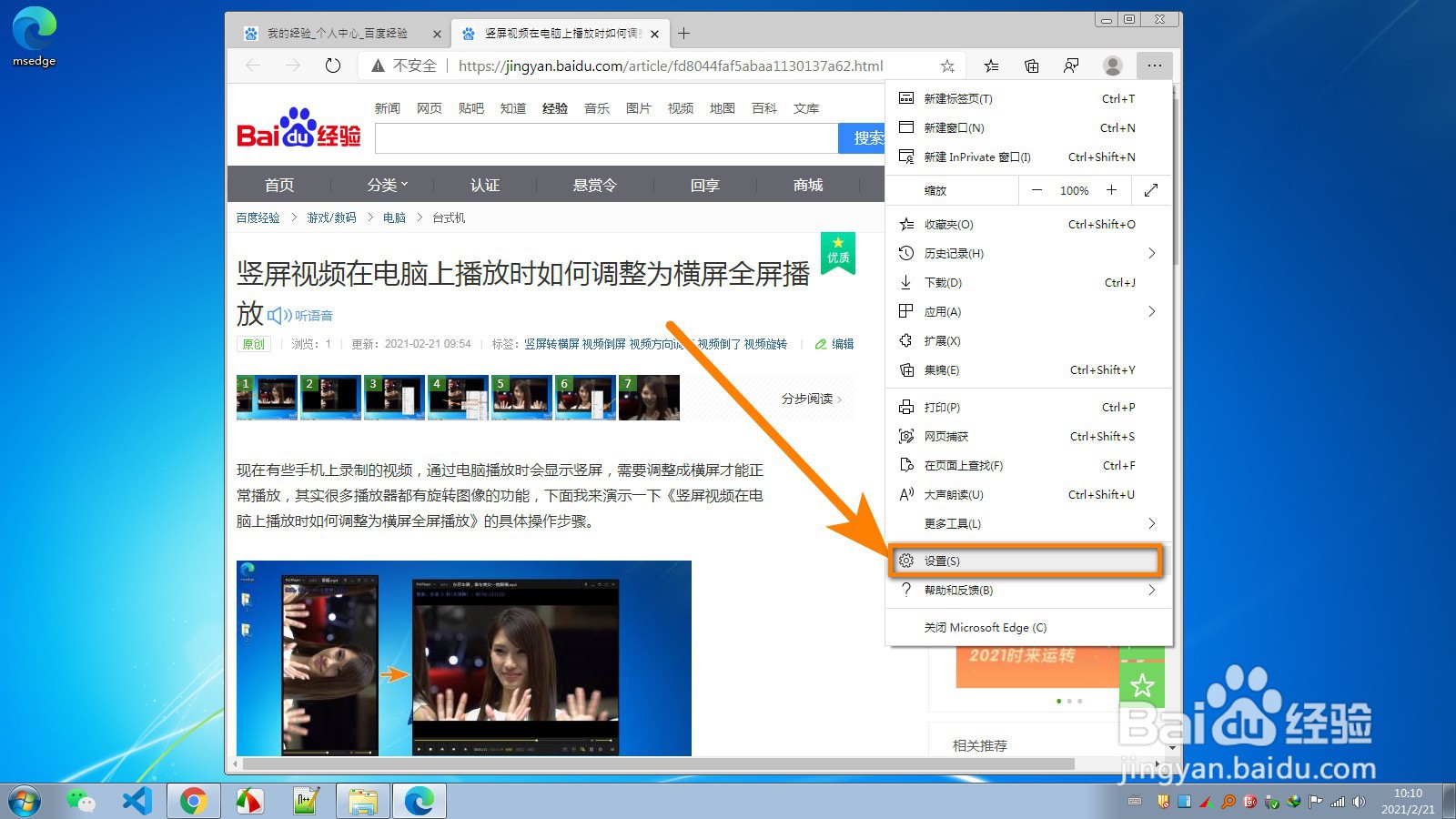Select 新建标签页(T) in the menu
The width and height of the screenshot is (1456, 819).
(x=1029, y=98)
